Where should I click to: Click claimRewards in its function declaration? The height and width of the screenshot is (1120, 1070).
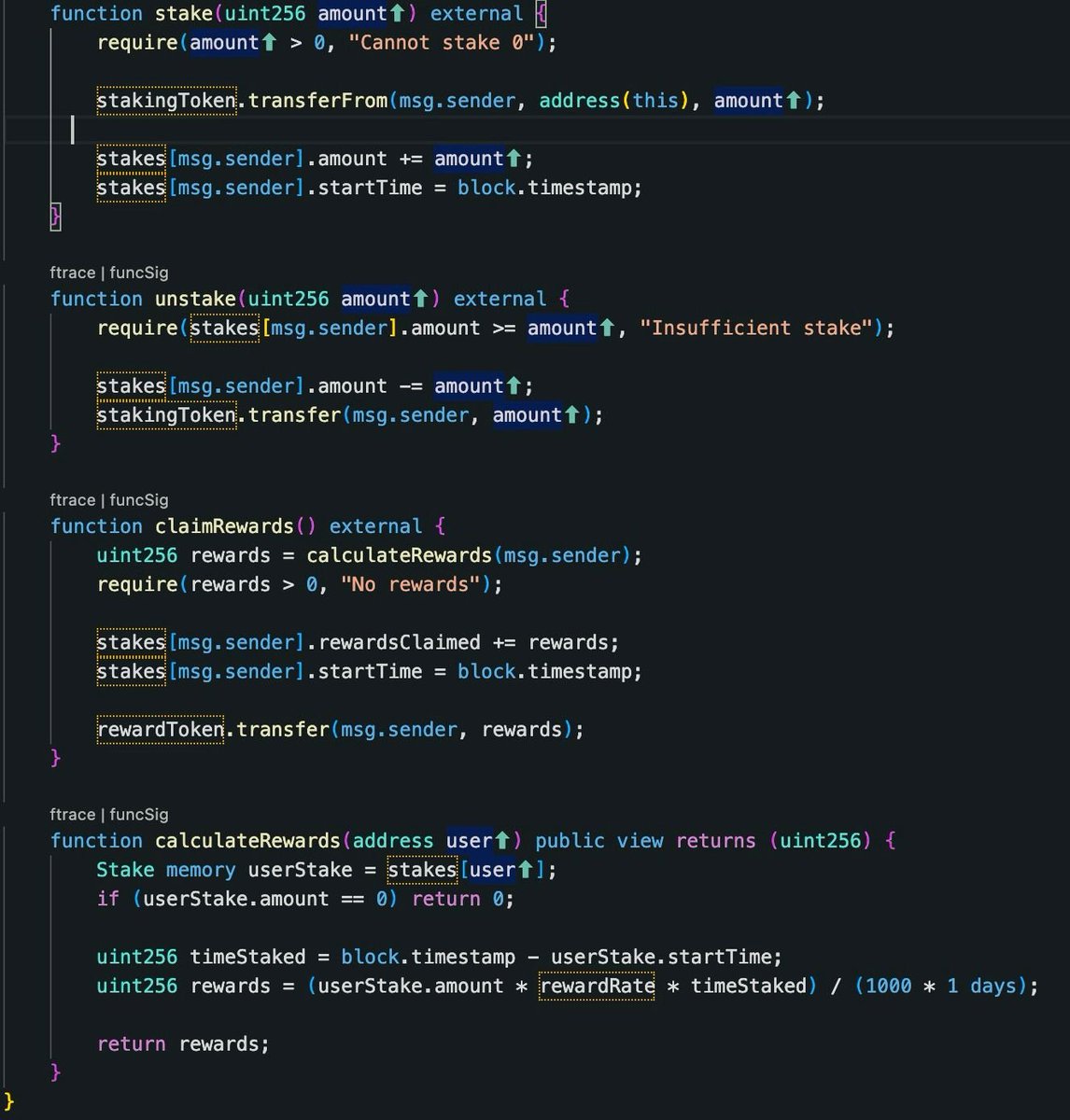(224, 526)
